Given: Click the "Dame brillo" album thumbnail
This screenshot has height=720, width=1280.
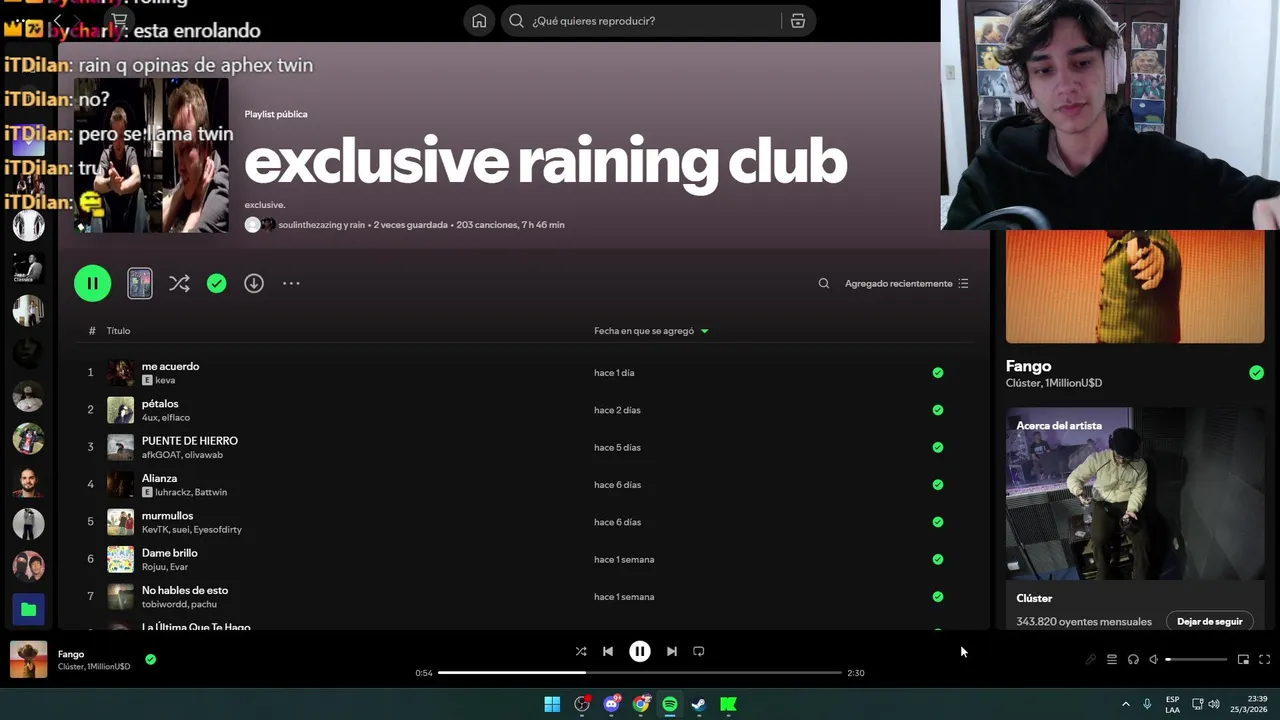Looking at the screenshot, I should click(120, 559).
